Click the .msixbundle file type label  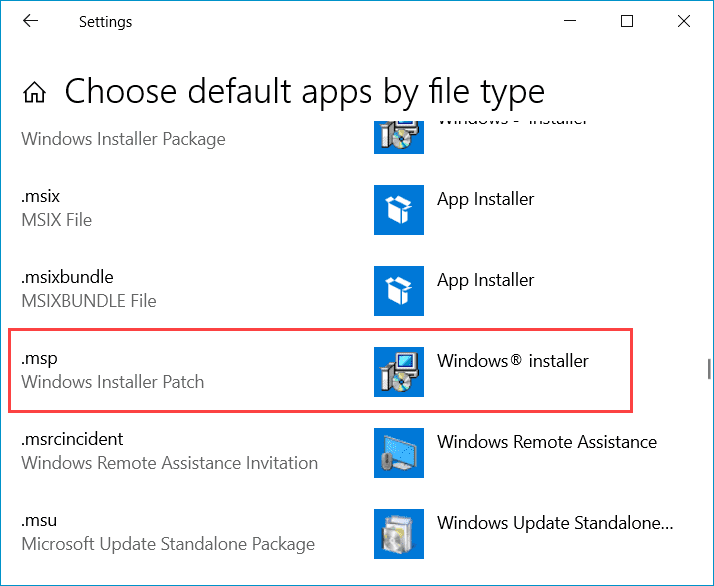[x=67, y=277]
